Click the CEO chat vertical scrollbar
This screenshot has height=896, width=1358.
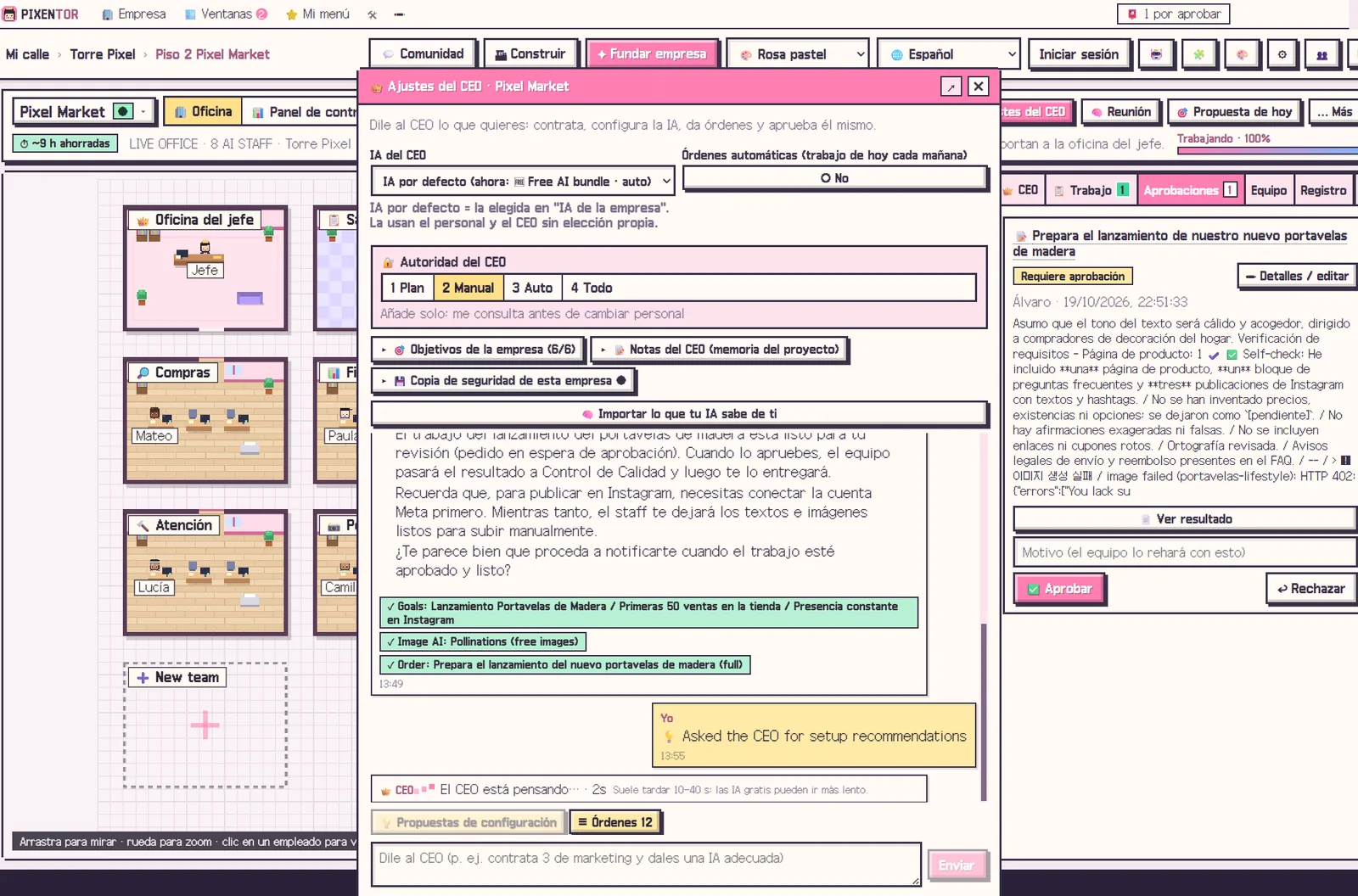pos(984,711)
